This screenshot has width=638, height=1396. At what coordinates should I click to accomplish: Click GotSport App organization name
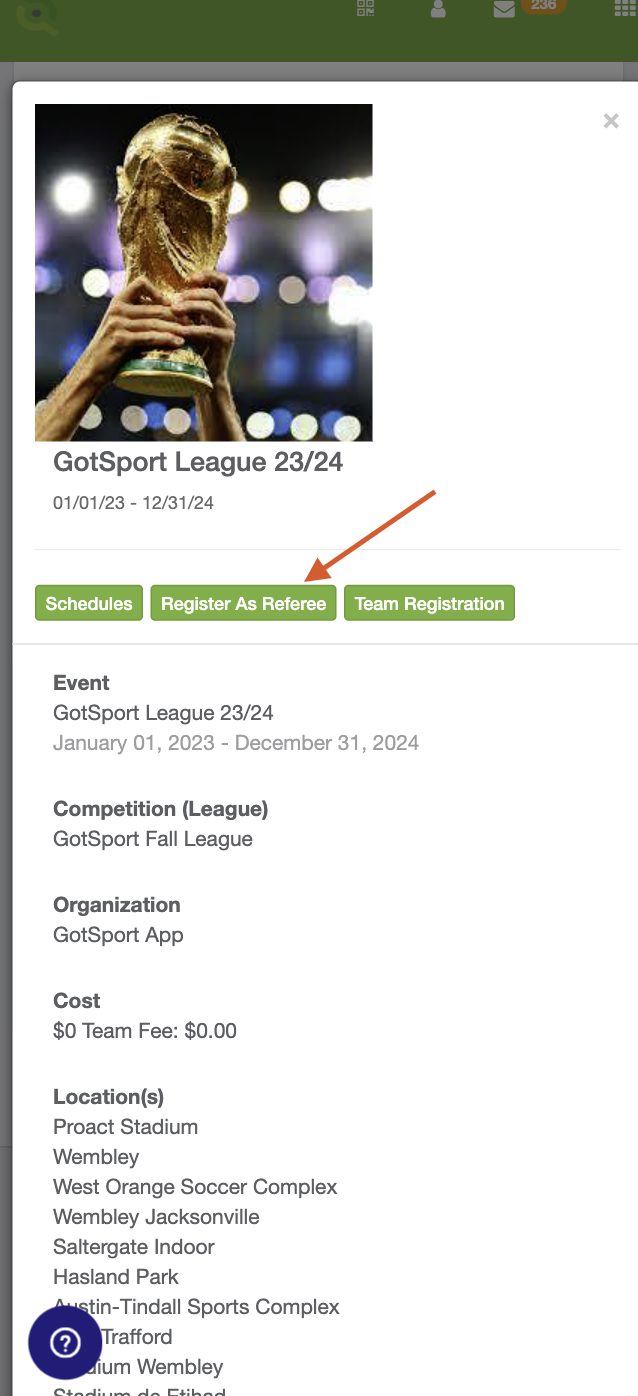[x=118, y=935]
